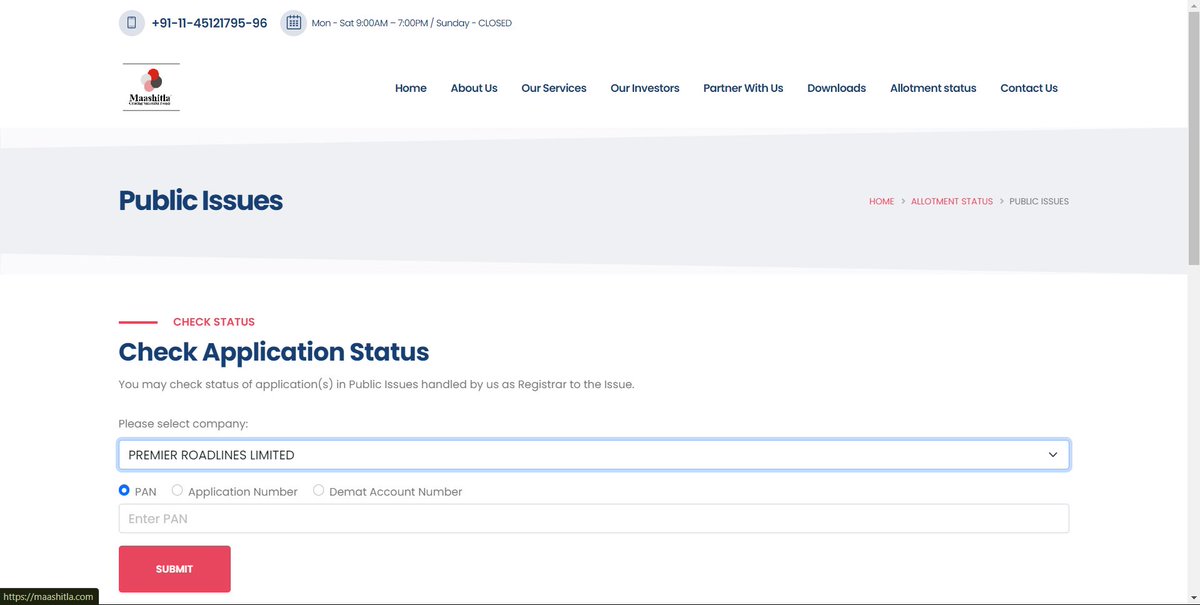Click the business hours text

click(412, 23)
